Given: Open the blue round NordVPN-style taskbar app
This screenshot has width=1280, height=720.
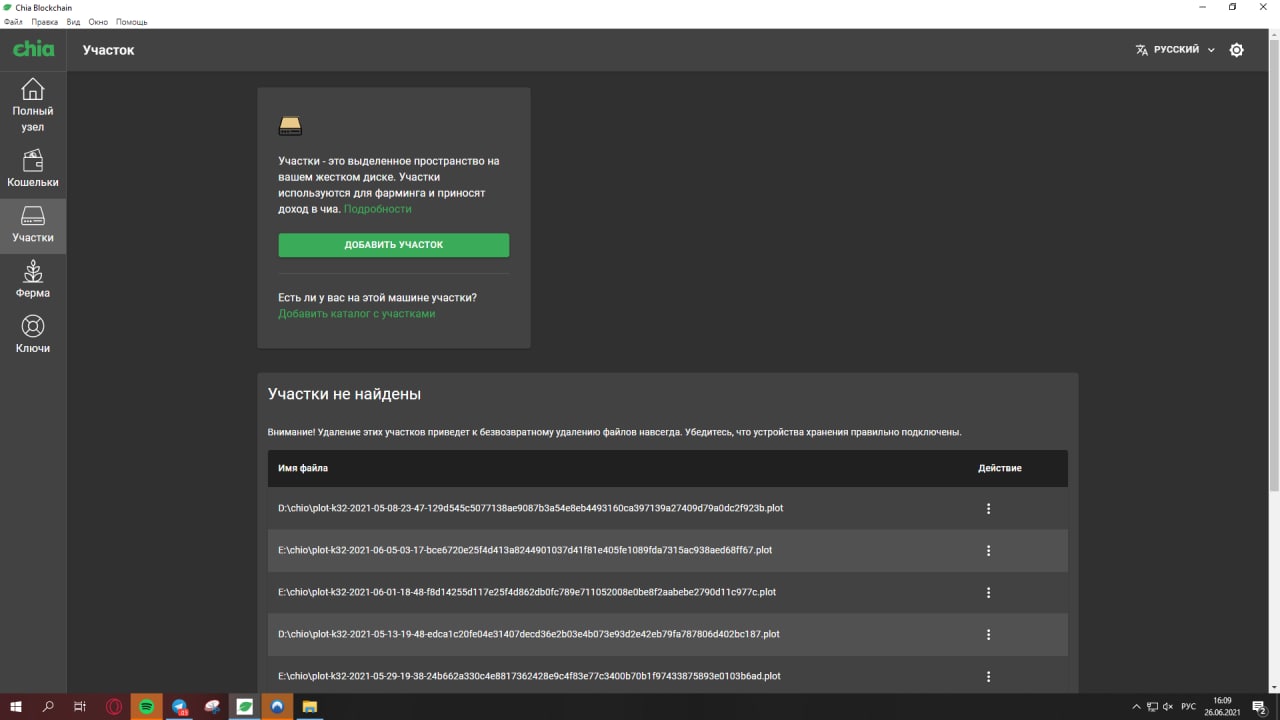Looking at the screenshot, I should click(x=277, y=707).
